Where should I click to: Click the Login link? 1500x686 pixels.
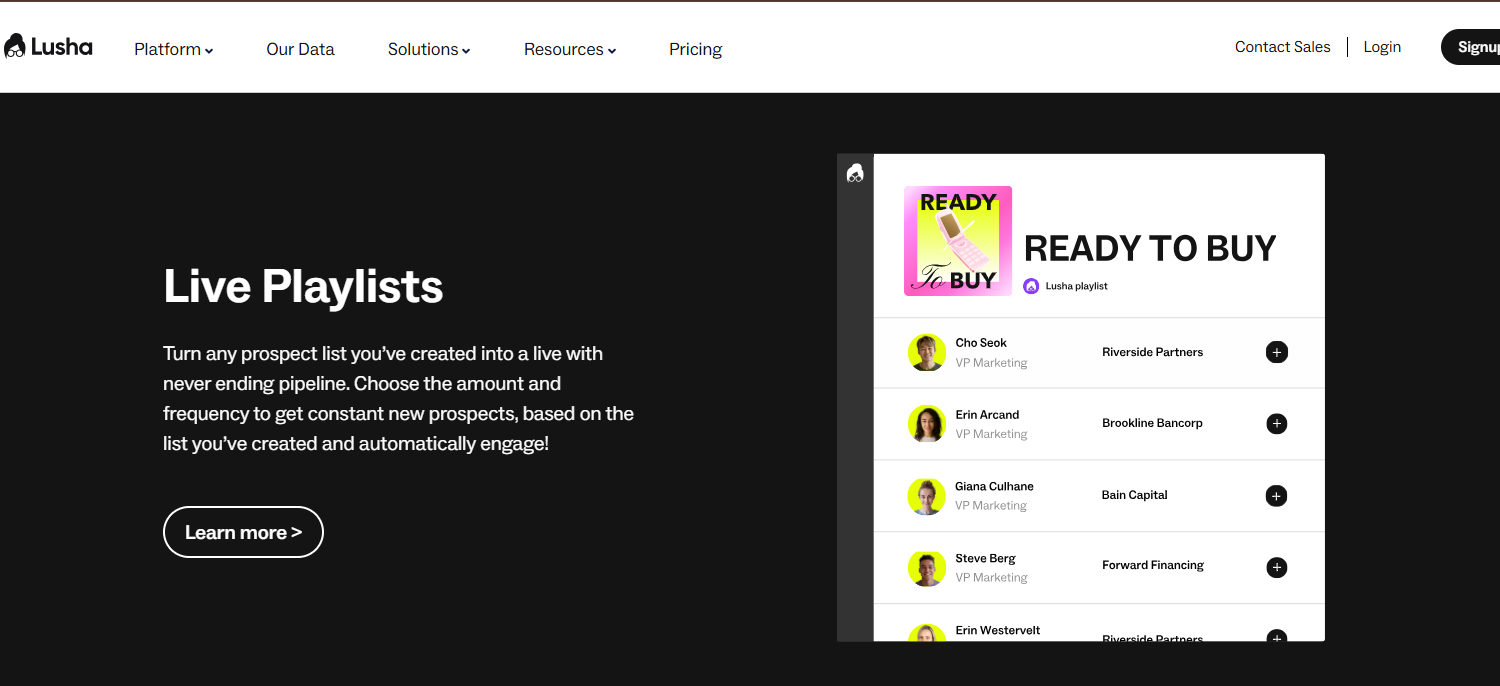[1382, 47]
